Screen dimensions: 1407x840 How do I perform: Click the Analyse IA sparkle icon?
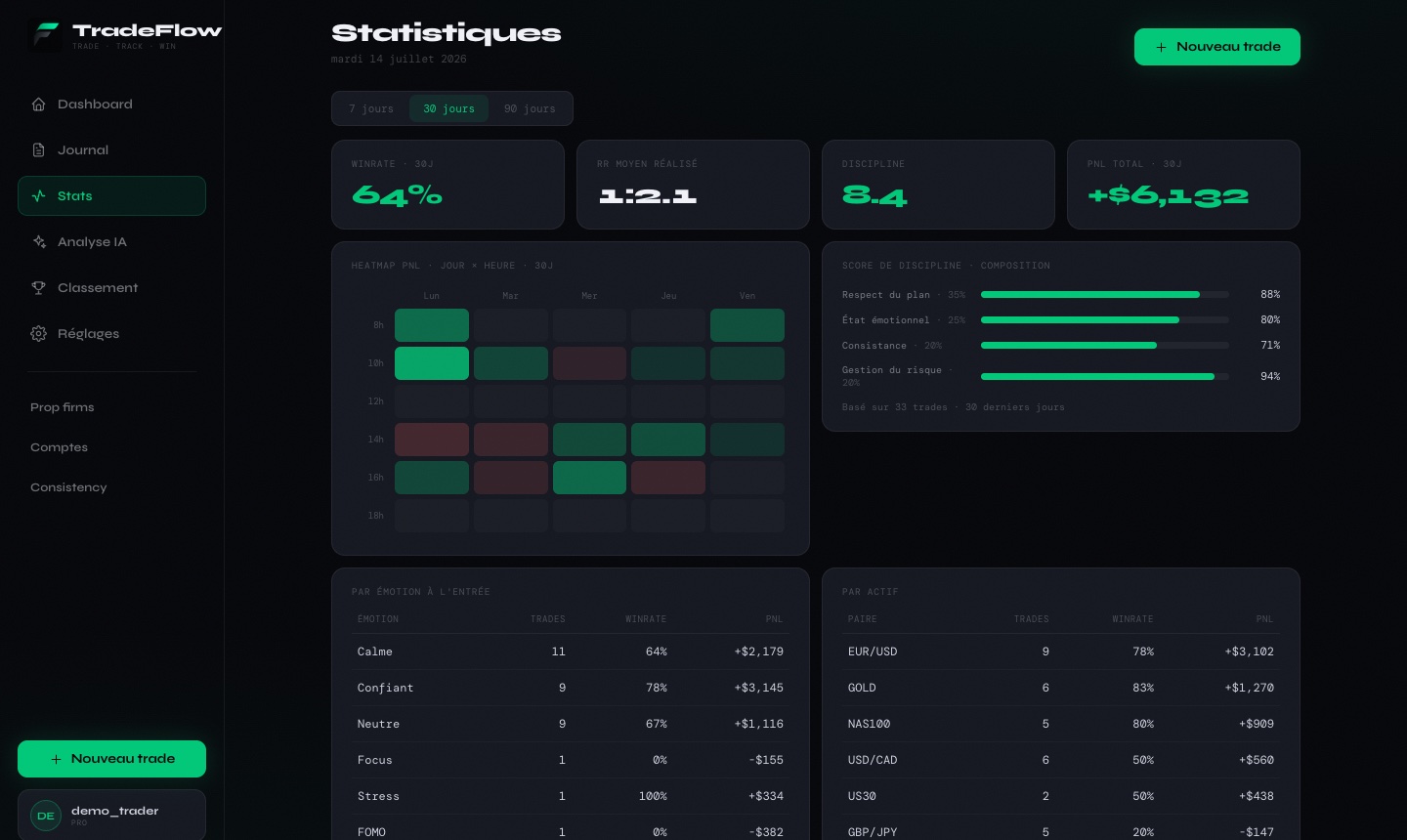[x=39, y=242]
